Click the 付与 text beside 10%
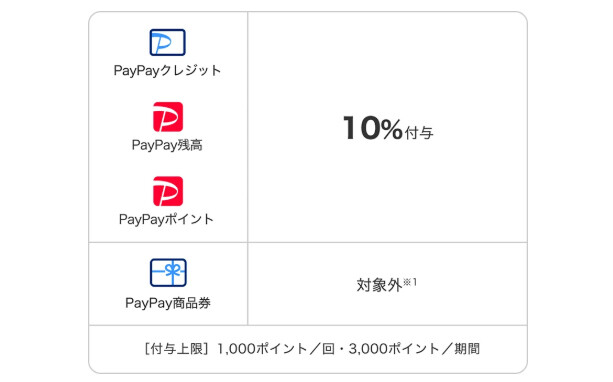Viewport: 613px width, 382px height. tap(419, 133)
